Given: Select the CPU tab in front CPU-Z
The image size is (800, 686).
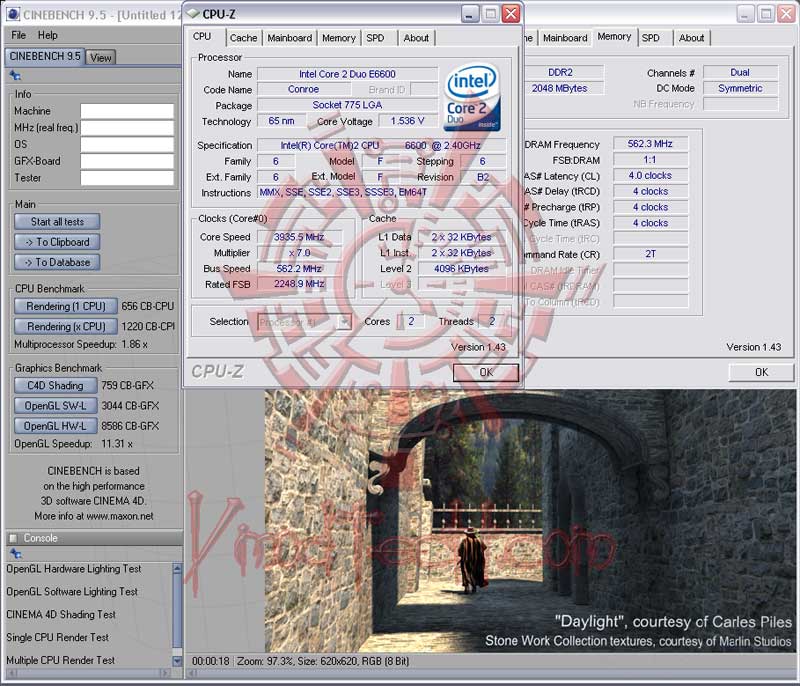Looking at the screenshot, I should coord(202,36).
